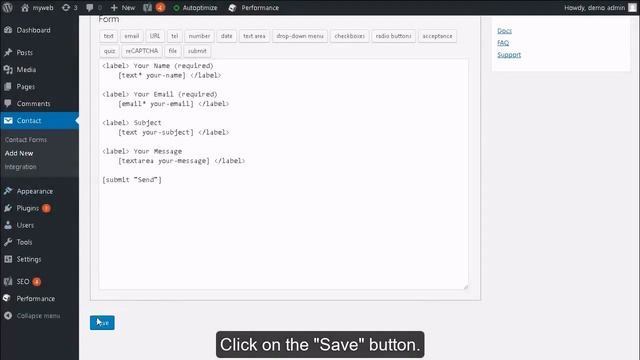Viewport: 640px width, 360px height.
Task: Insert a reCAPTCHA tag
Action: 142,51
